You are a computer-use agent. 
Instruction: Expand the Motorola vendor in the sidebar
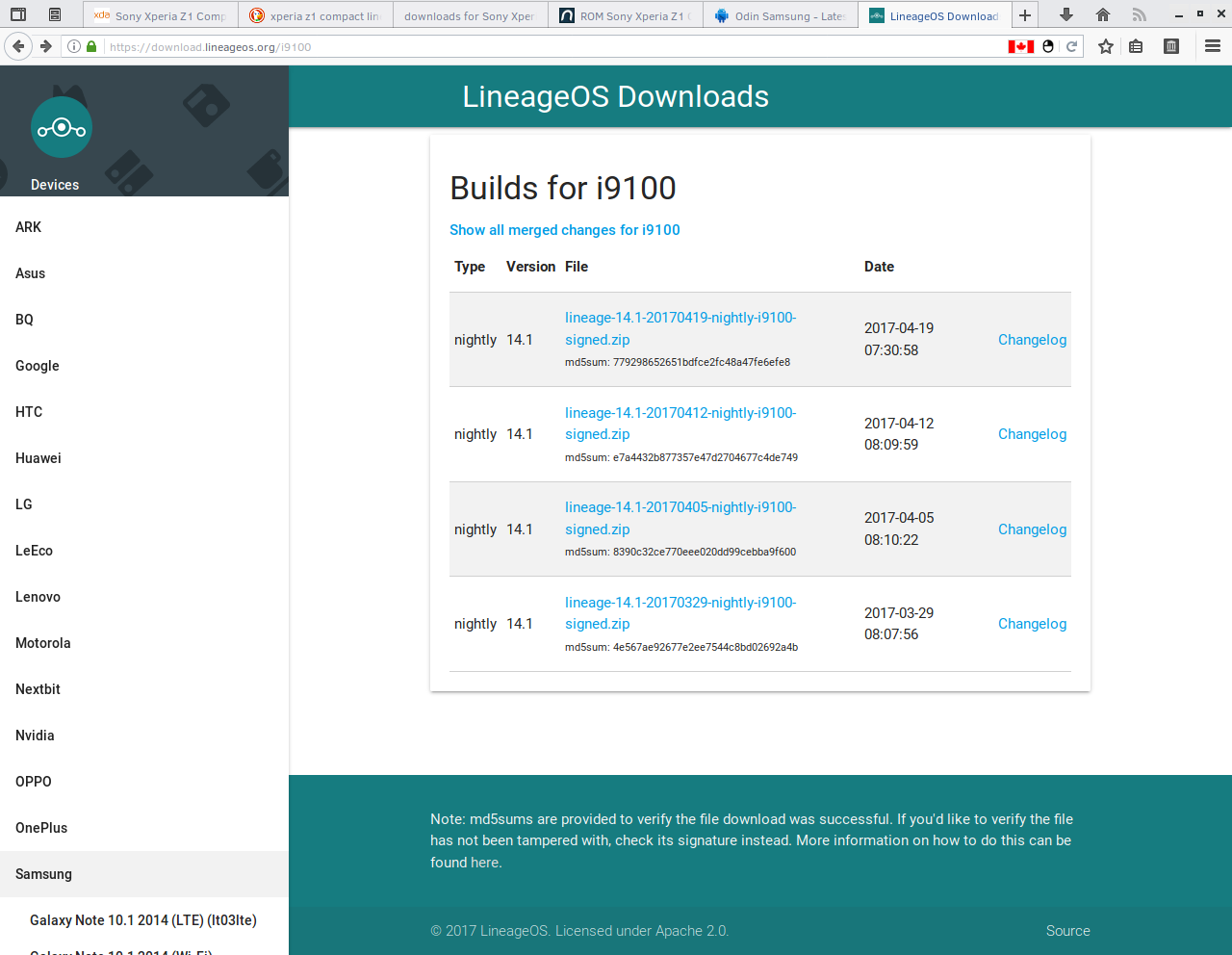[x=144, y=643]
